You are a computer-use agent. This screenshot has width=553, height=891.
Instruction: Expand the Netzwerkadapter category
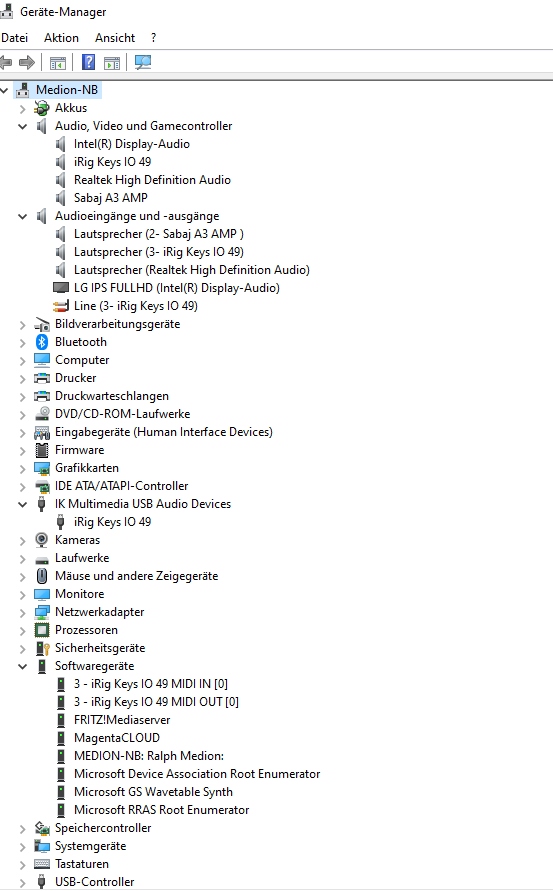[x=23, y=613]
